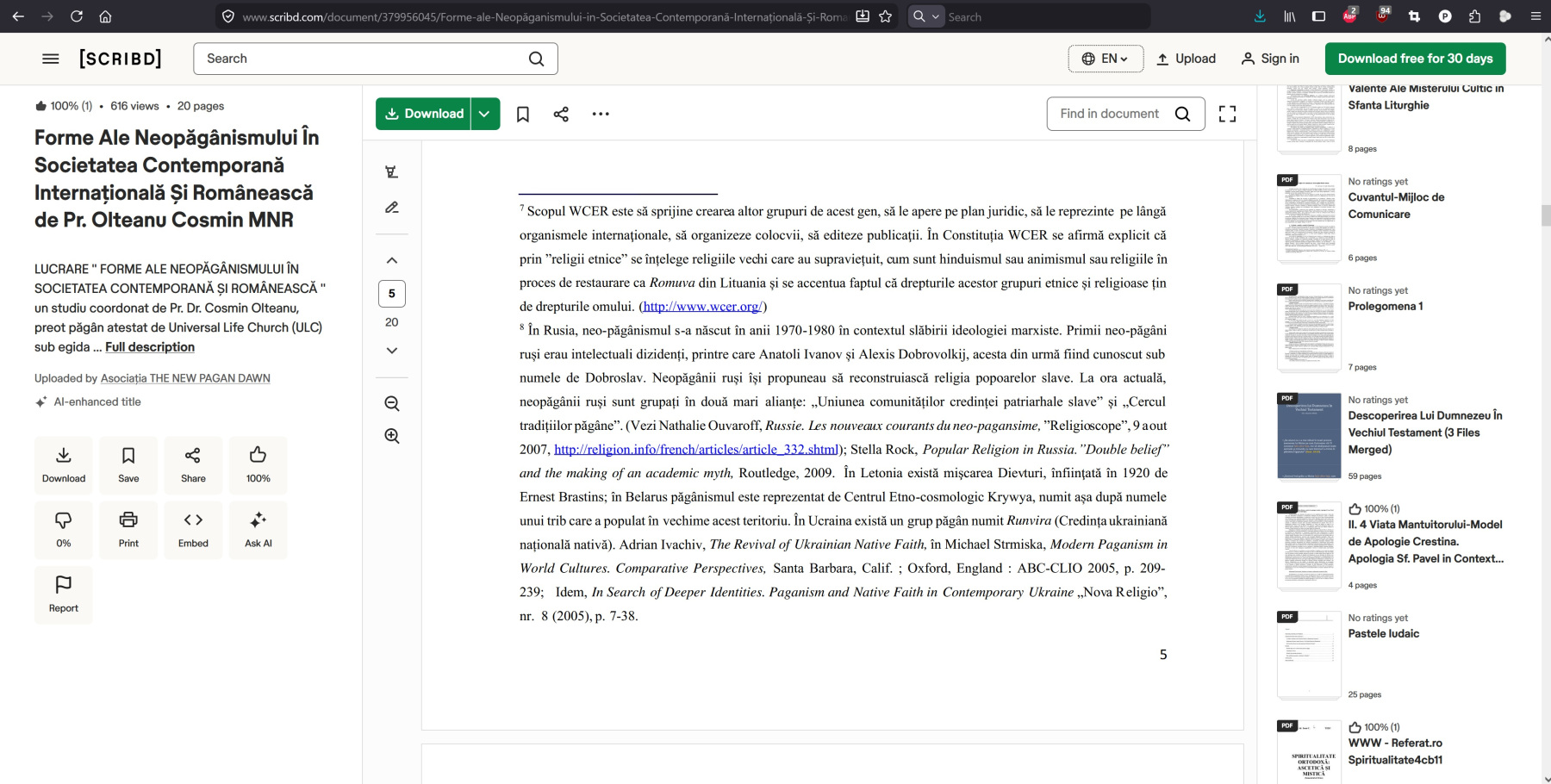Screen dimensions: 1551x784
Task: Click the Embed option
Action: [193, 529]
